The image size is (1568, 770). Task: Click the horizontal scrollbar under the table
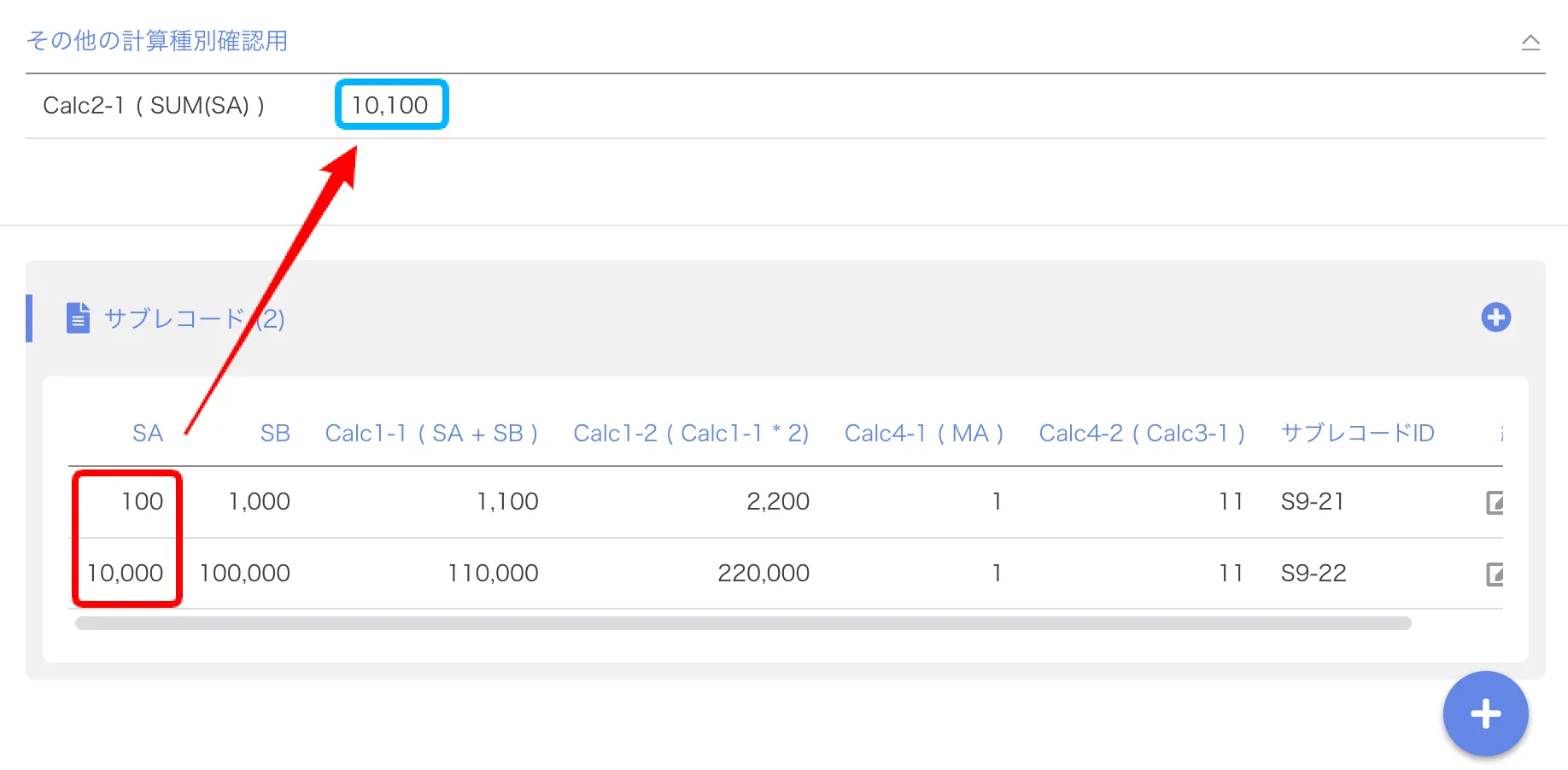[x=742, y=623]
